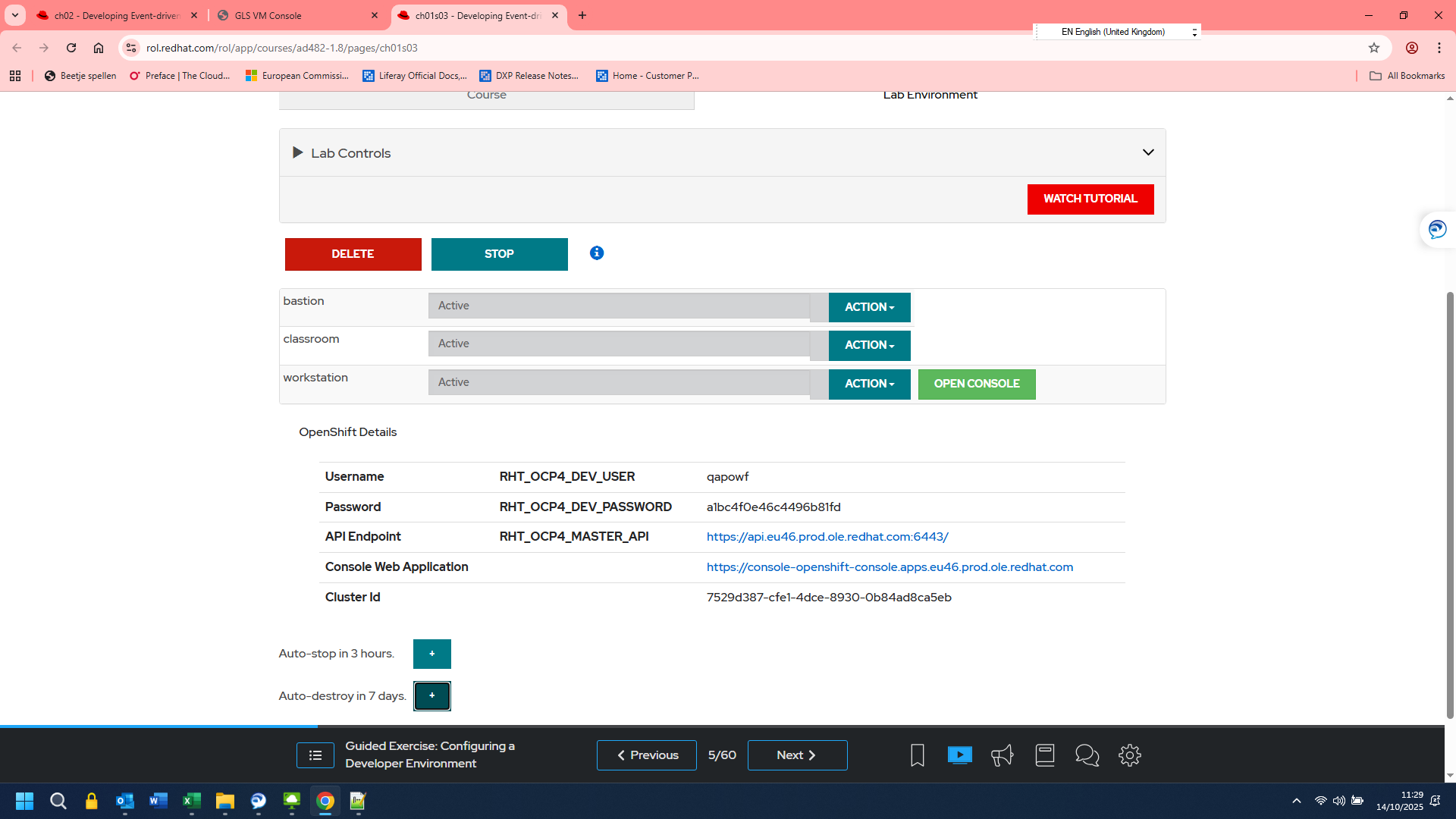Open the floating chat assistant icon
Viewport: 1456px width, 819px height.
click(1437, 229)
